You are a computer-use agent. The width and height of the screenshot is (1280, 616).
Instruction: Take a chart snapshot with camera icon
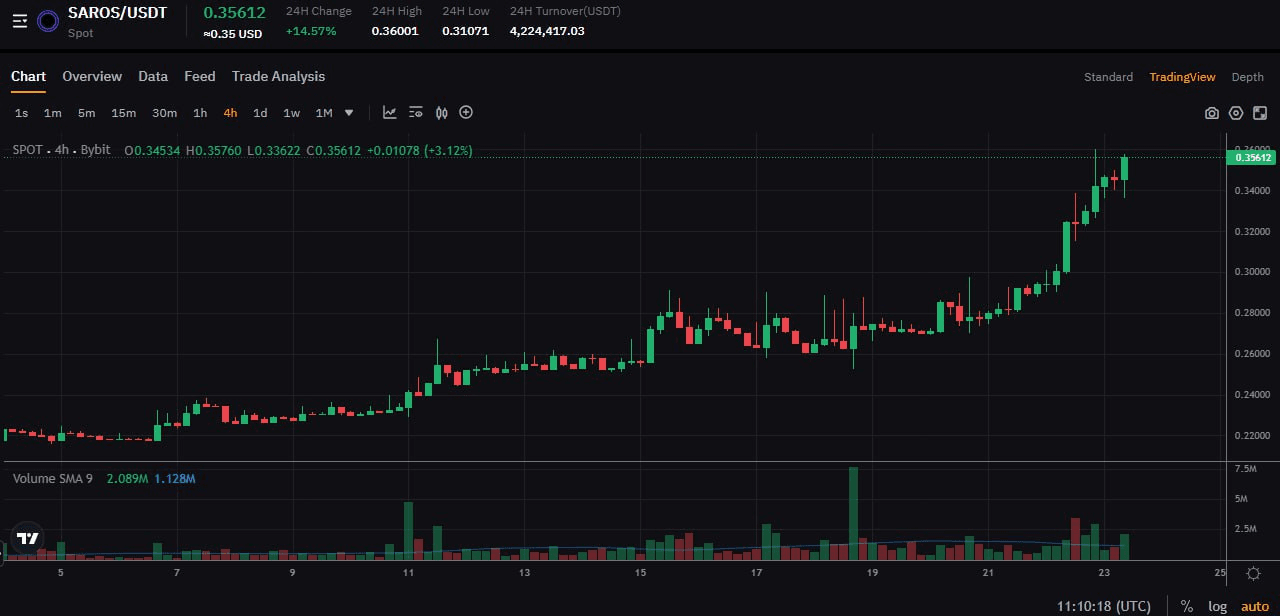point(1212,113)
